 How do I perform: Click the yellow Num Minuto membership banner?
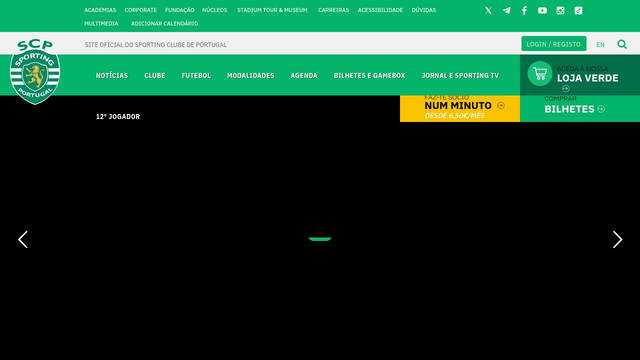pos(460,109)
